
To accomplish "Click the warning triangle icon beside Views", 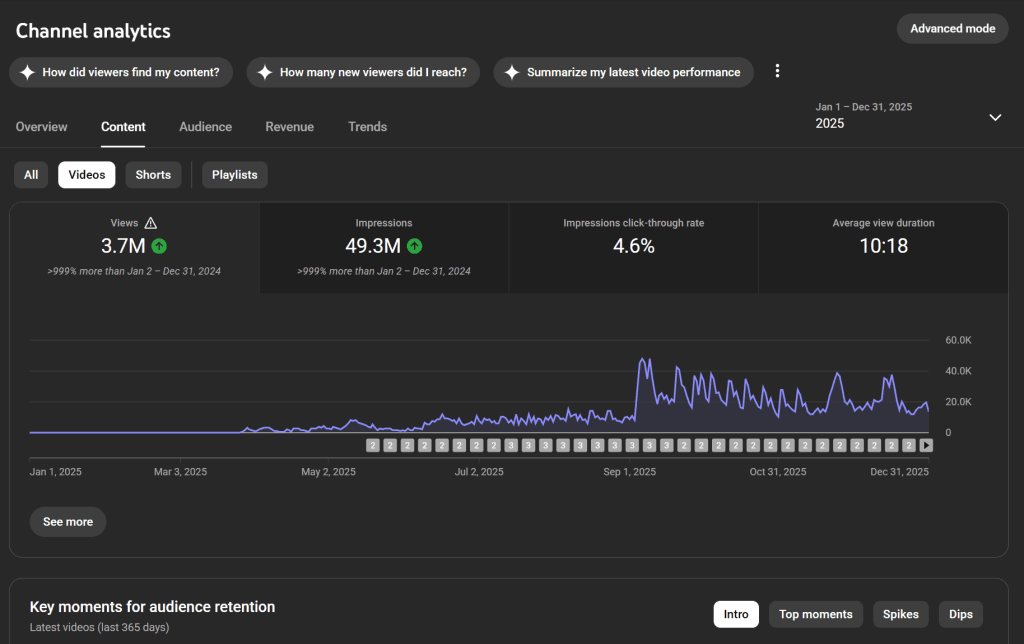I will (151, 223).
